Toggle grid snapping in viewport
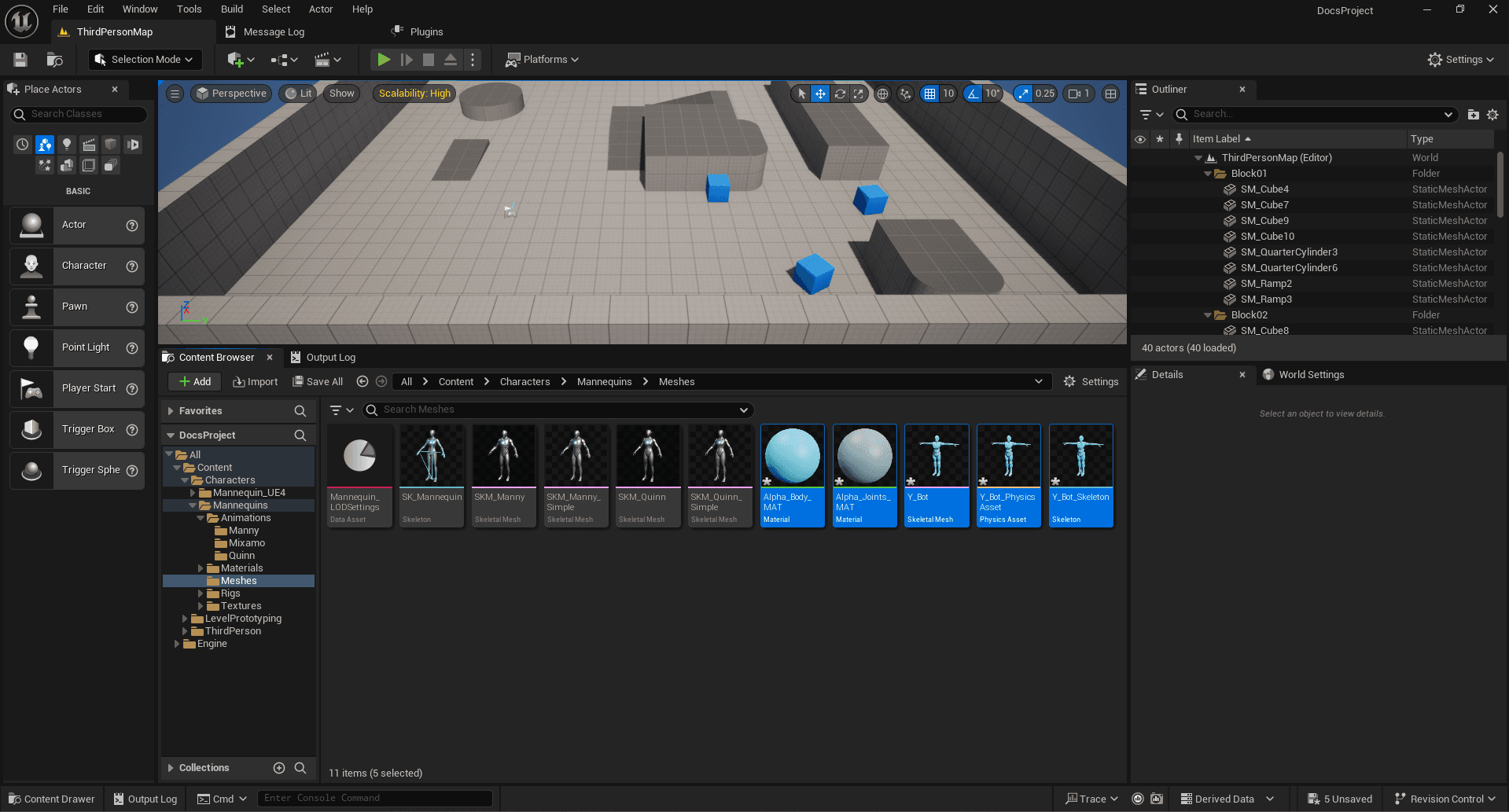1509x812 pixels. point(930,94)
